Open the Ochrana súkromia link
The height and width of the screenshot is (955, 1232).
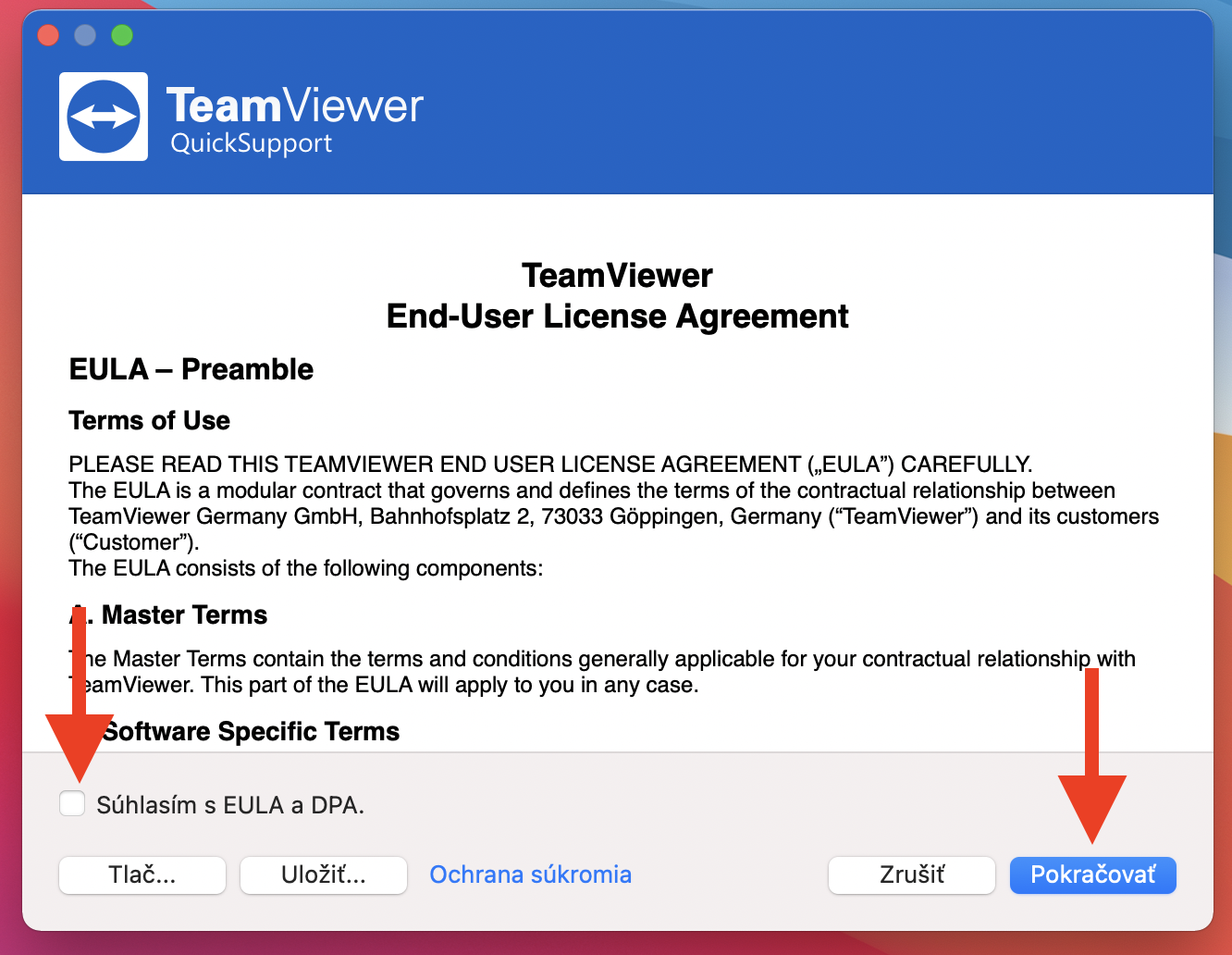[530, 874]
